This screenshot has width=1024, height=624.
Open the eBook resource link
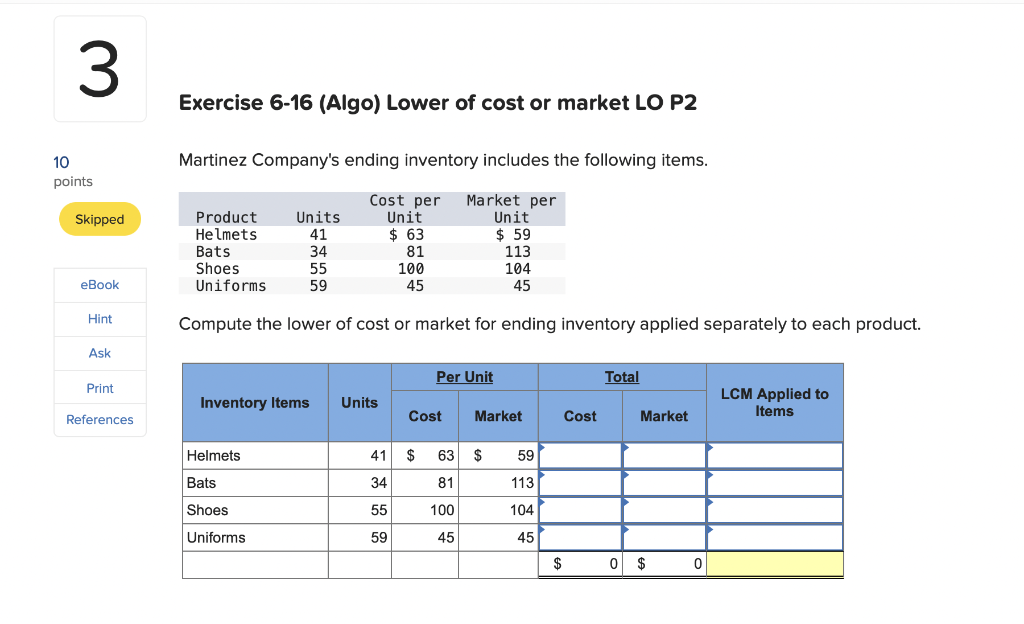(x=99, y=284)
